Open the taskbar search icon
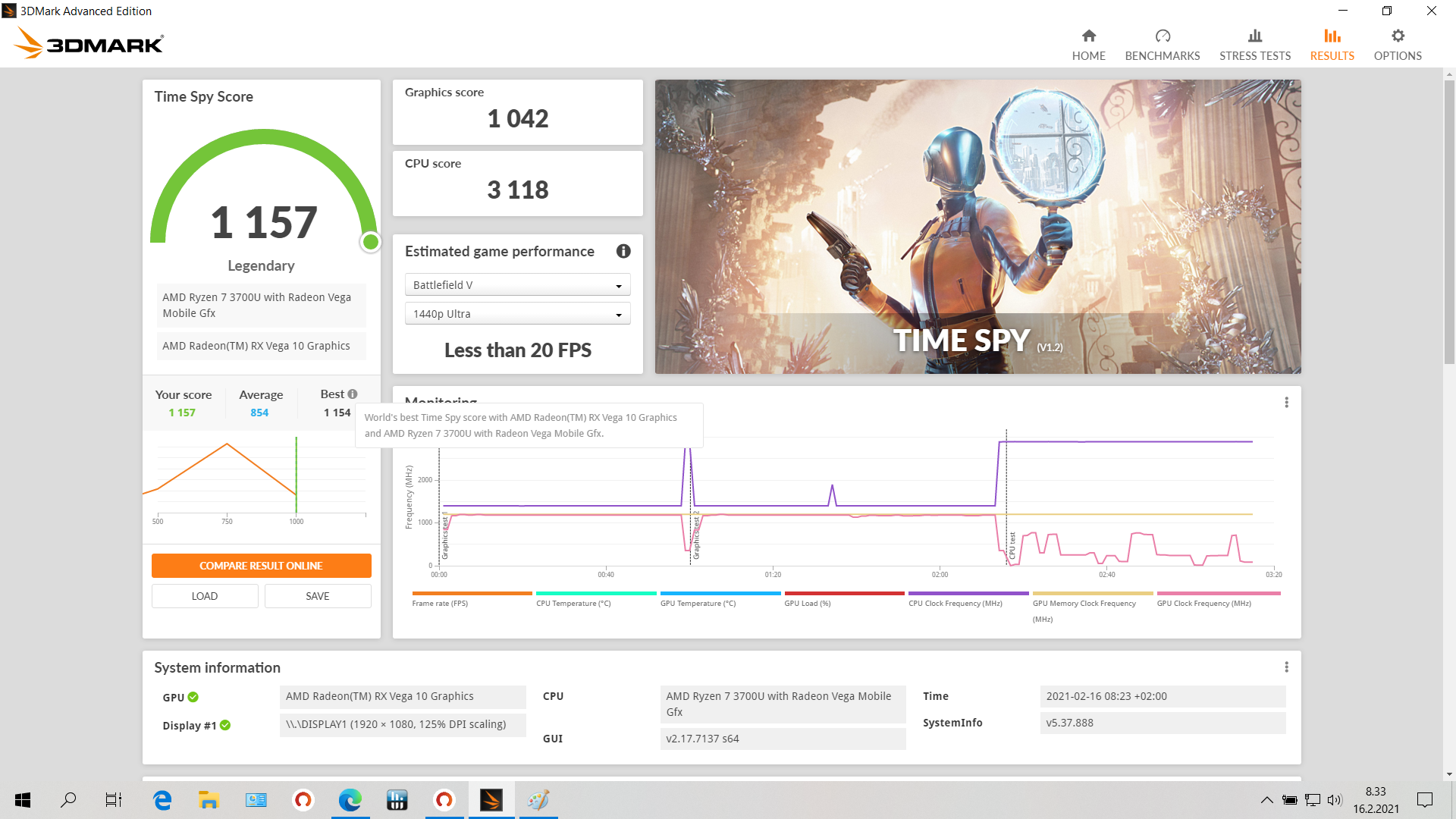Viewport: 1456px width, 819px height. click(68, 799)
